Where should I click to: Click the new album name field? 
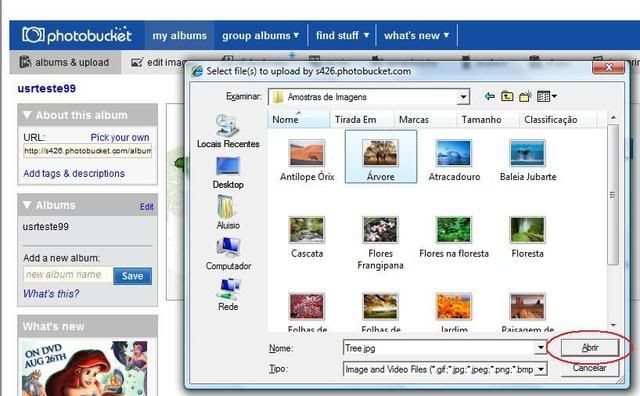click(x=67, y=275)
